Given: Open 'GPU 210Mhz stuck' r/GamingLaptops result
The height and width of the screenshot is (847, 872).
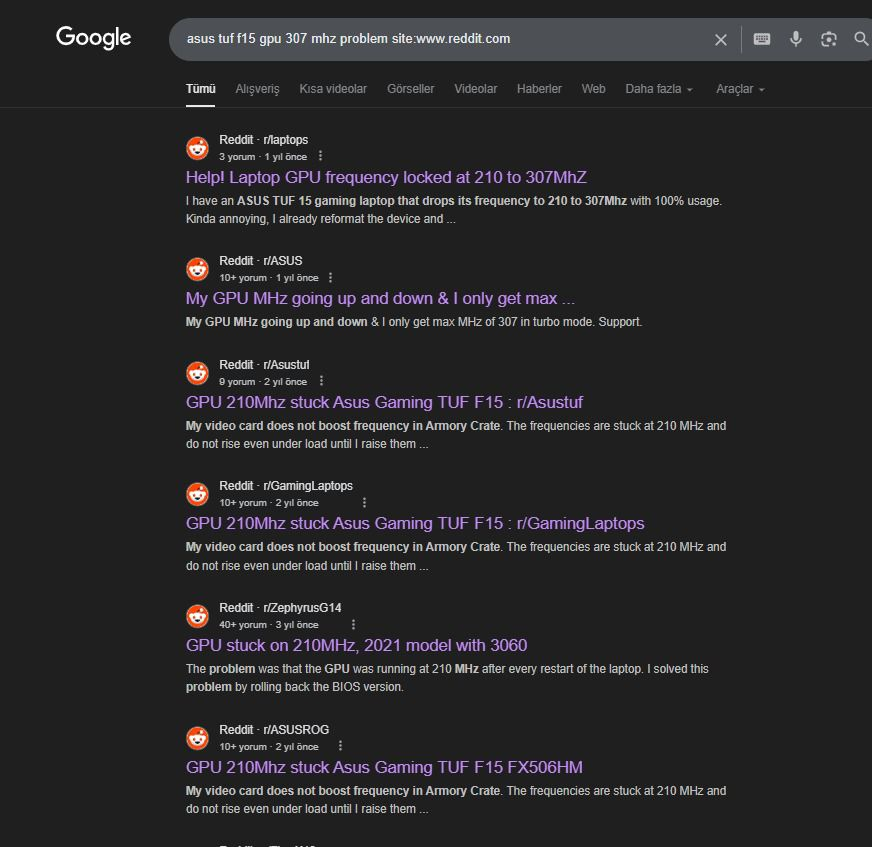Looking at the screenshot, I should 415,524.
